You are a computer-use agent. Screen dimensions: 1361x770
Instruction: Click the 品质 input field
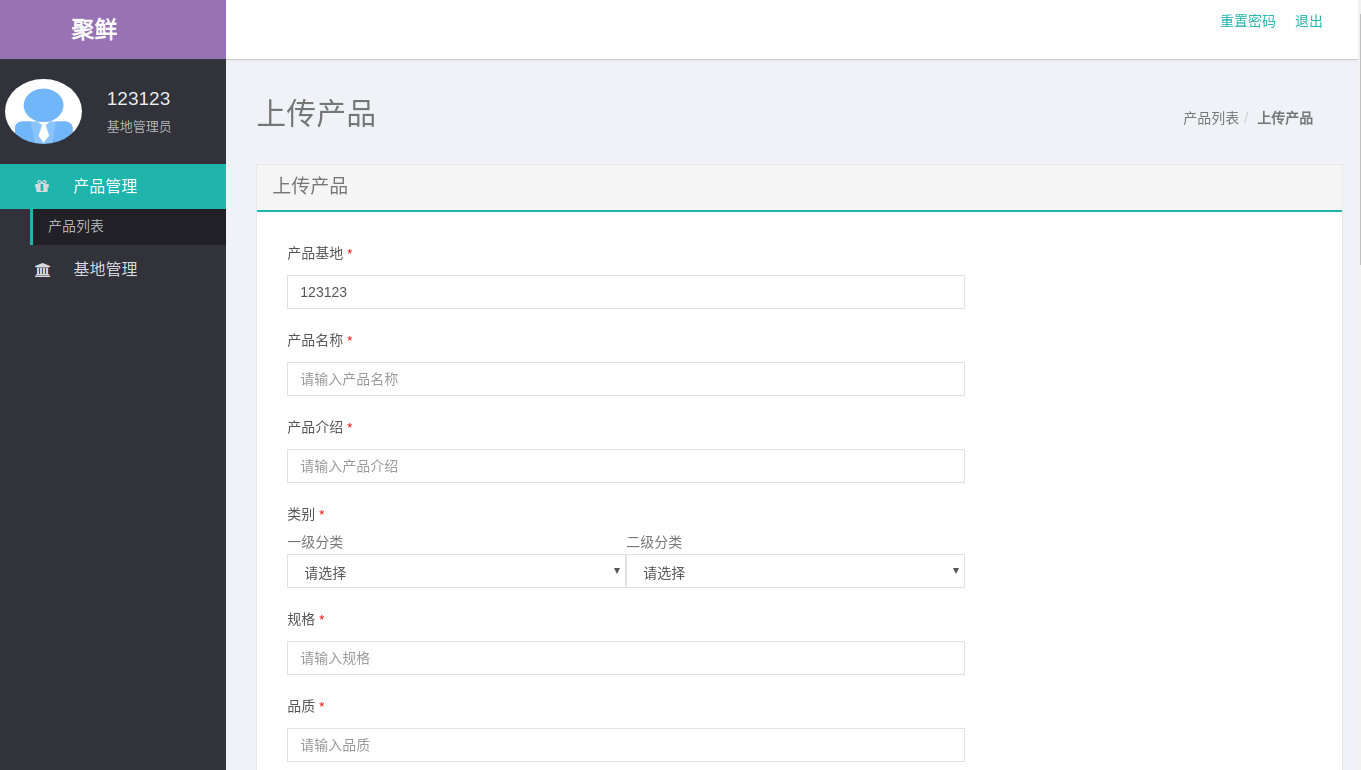point(625,745)
